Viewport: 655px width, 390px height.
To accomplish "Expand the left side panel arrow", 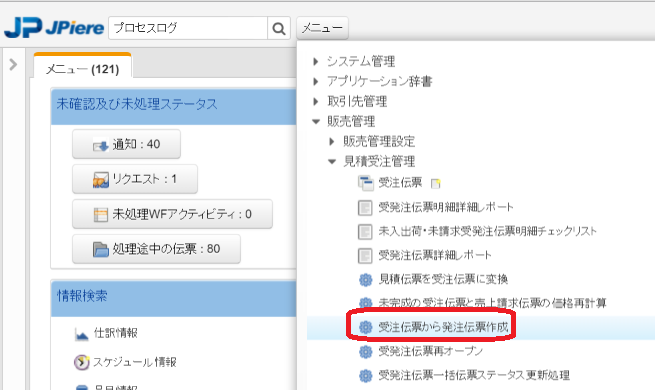I will click(x=13, y=64).
